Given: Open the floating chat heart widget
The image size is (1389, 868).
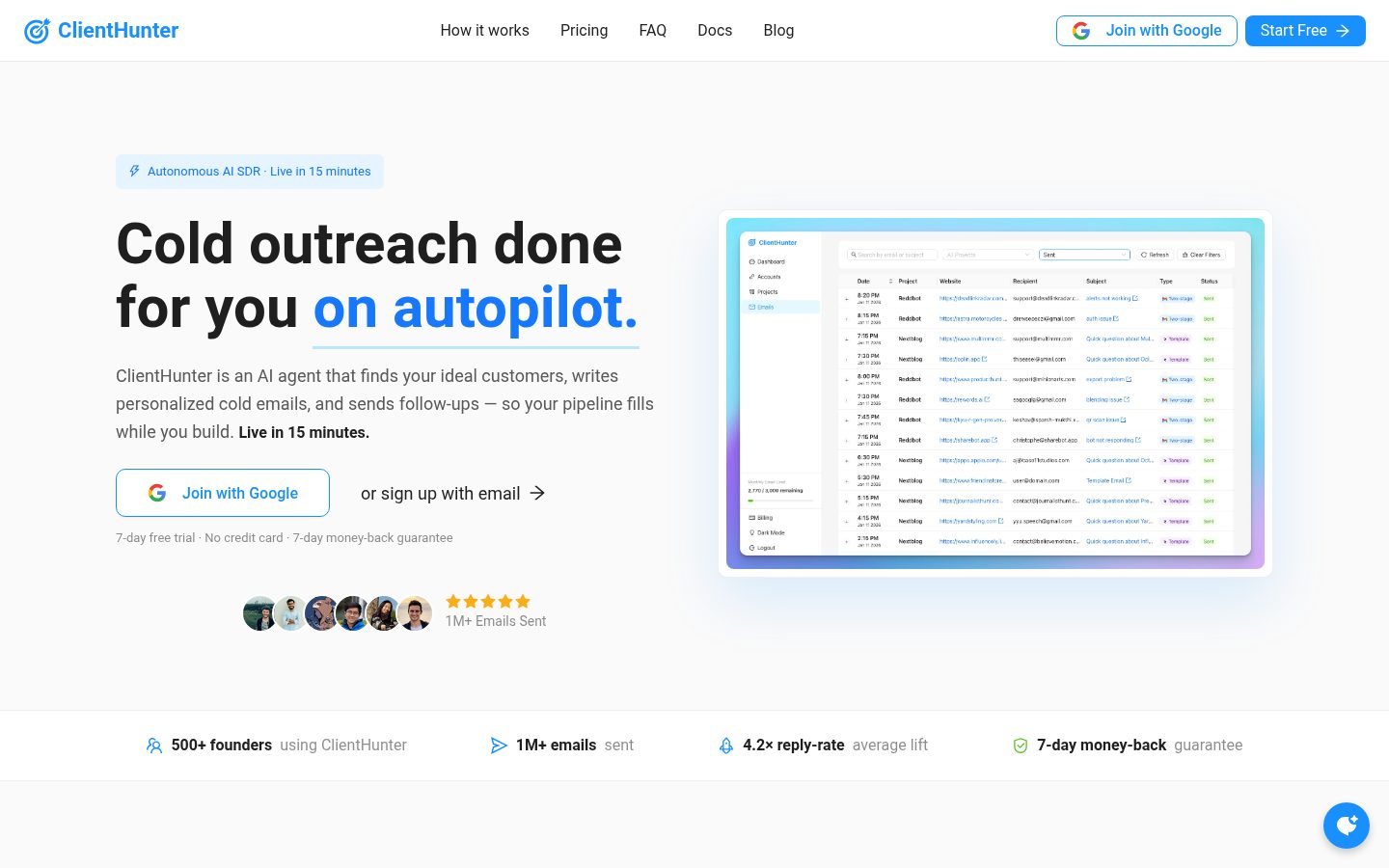Looking at the screenshot, I should [1347, 826].
